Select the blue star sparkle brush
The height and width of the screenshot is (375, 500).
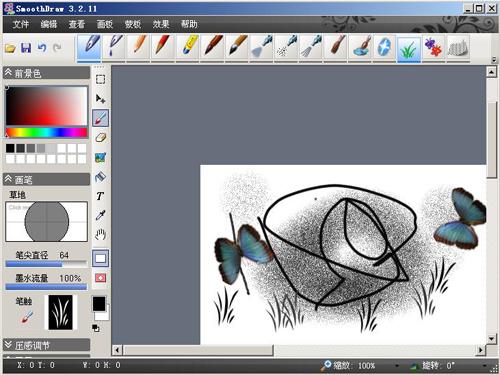click(x=384, y=47)
